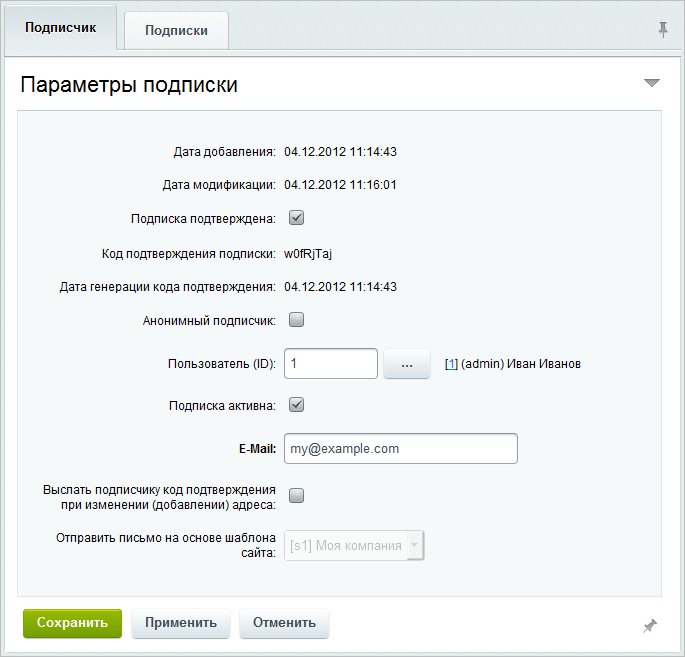Image resolution: width=685 pixels, height=657 pixels.
Task: Toggle the Подписка активна checkbox
Action: pos(296,406)
